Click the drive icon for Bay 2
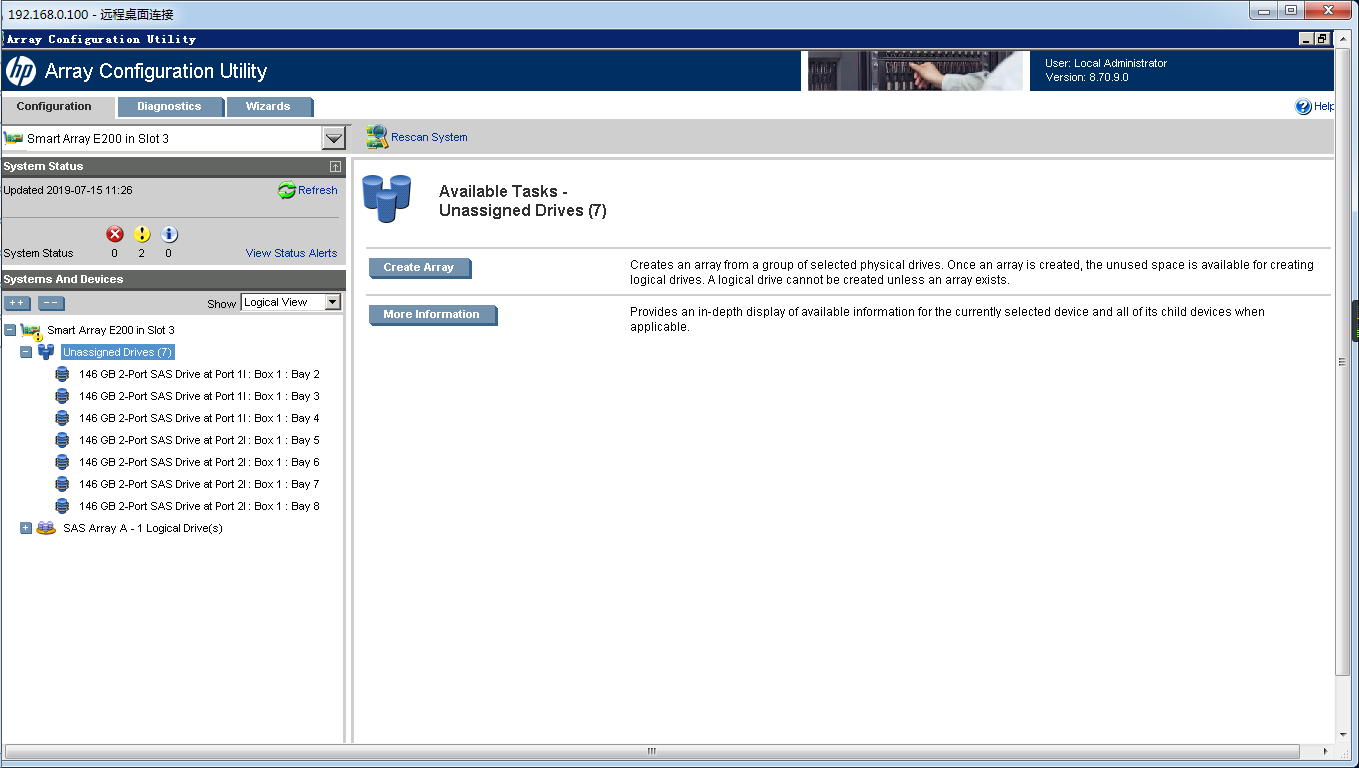 (x=62, y=374)
